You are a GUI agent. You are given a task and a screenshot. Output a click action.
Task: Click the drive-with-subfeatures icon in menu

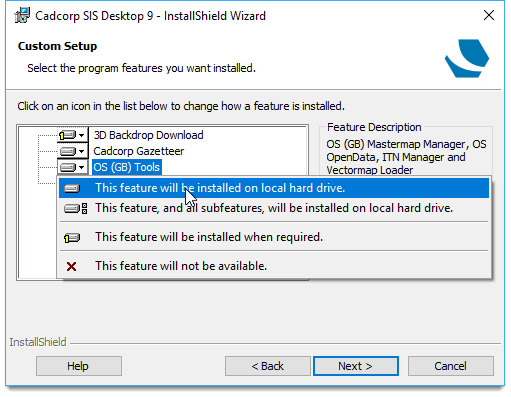click(76, 209)
